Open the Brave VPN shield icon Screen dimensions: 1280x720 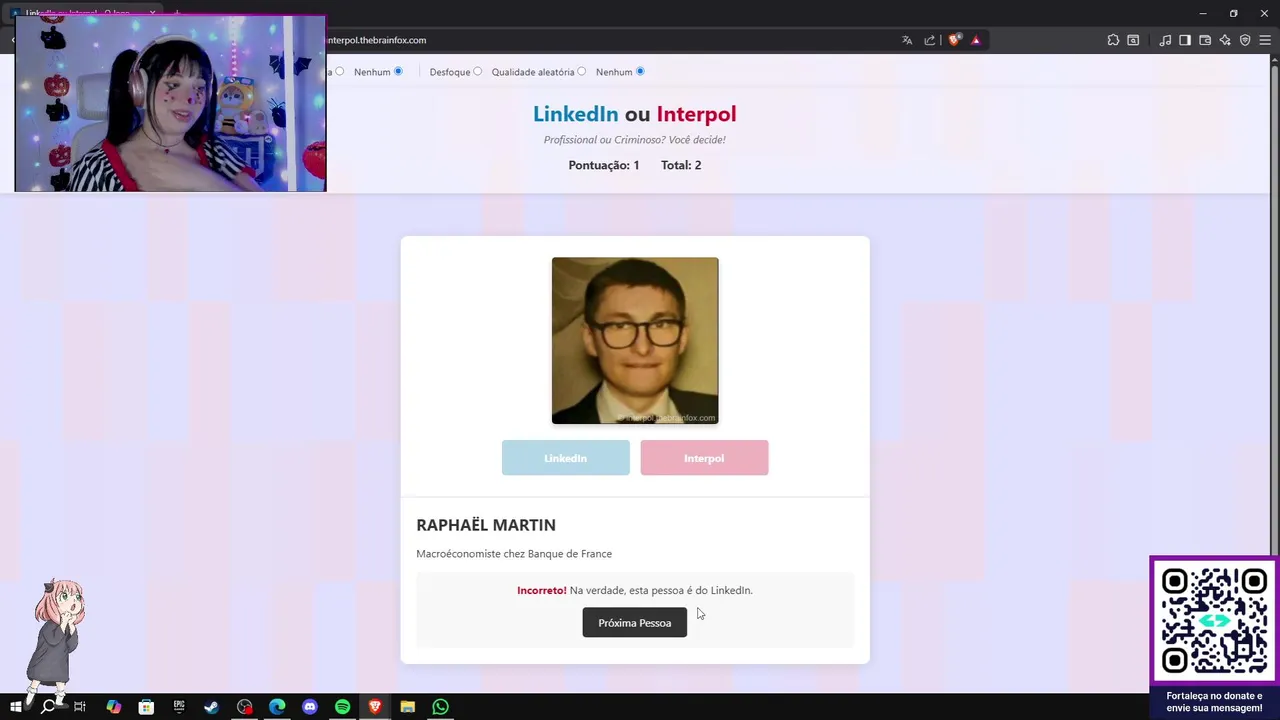[1245, 40]
